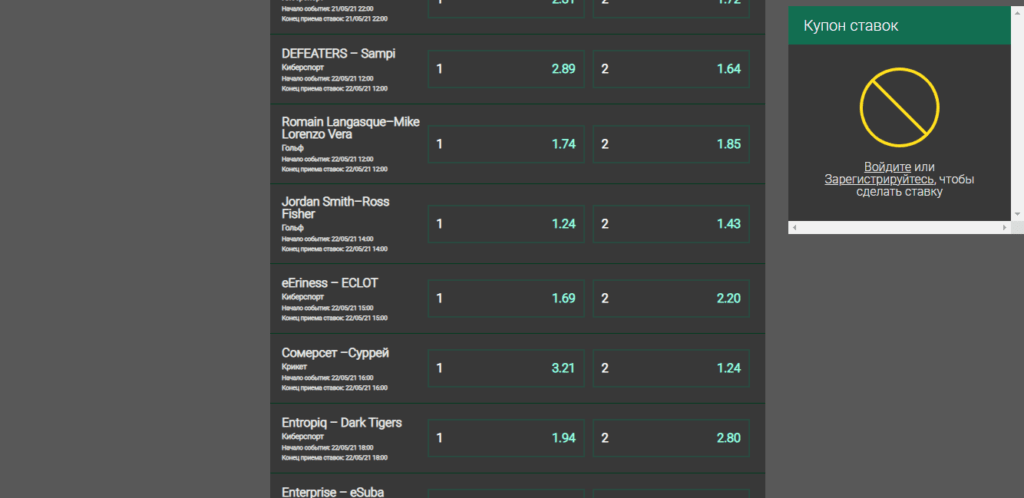Screen dimensions: 1024x498
Task: Select Dark Tigers win at 2.80
Action: click(671, 438)
